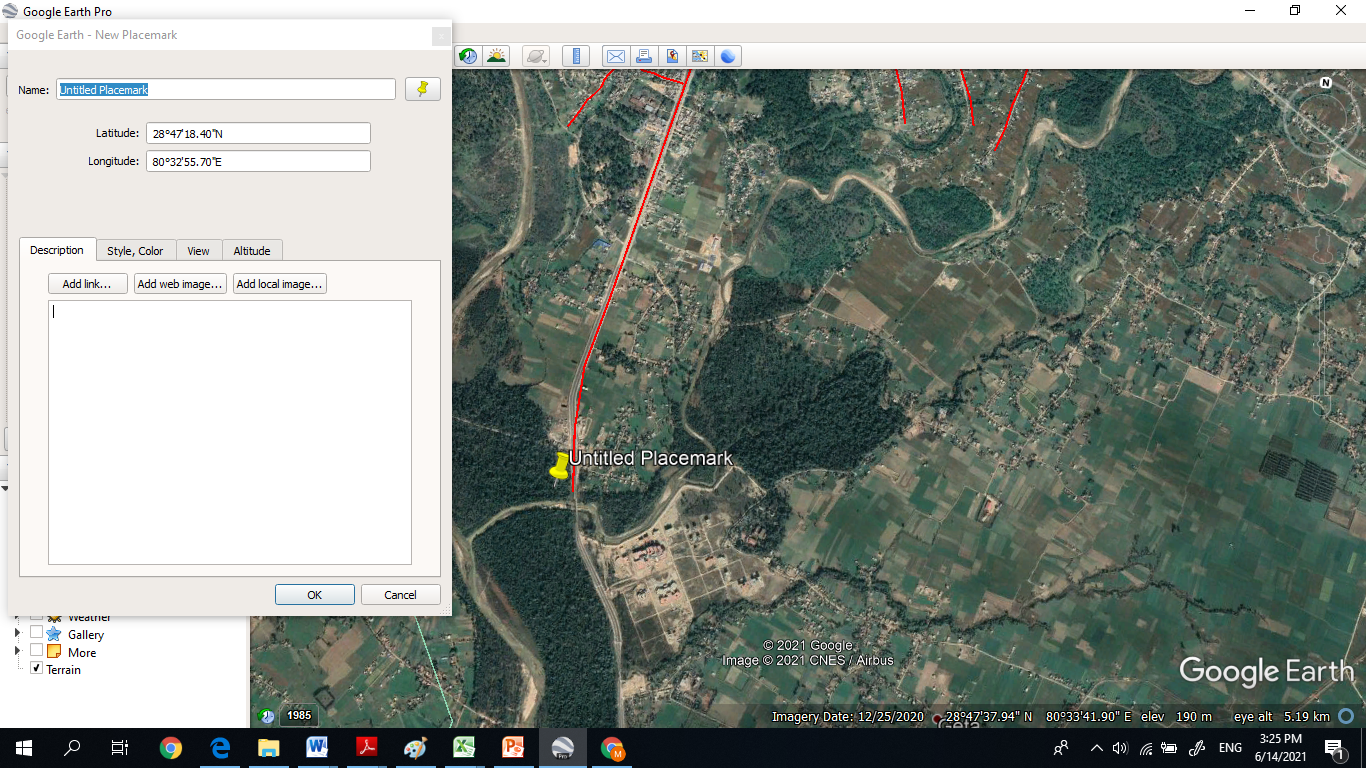Open PowerPoint from the taskbar
The height and width of the screenshot is (768, 1366).
[513, 748]
